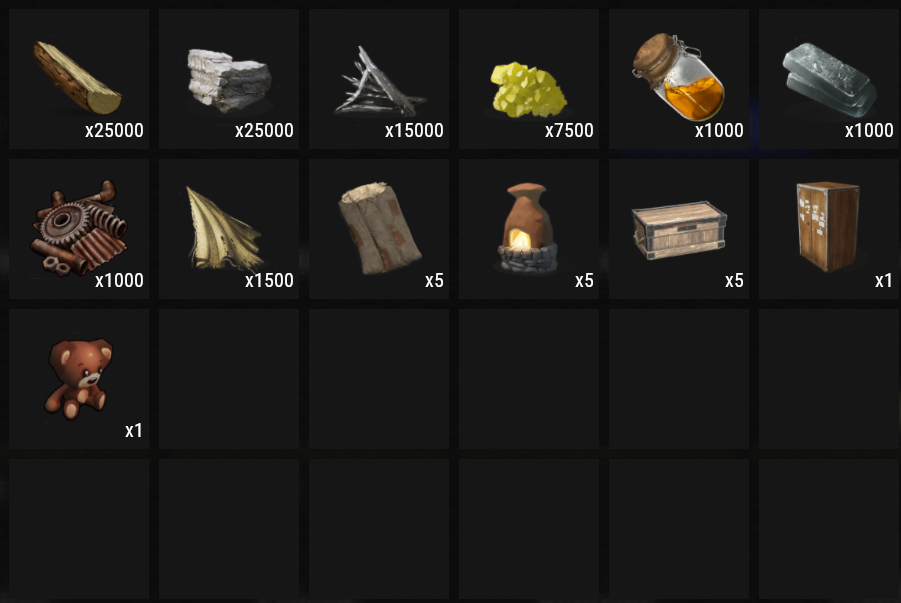Select the high quality metal ingots
Screen dimensions: 901x603
coord(829,79)
